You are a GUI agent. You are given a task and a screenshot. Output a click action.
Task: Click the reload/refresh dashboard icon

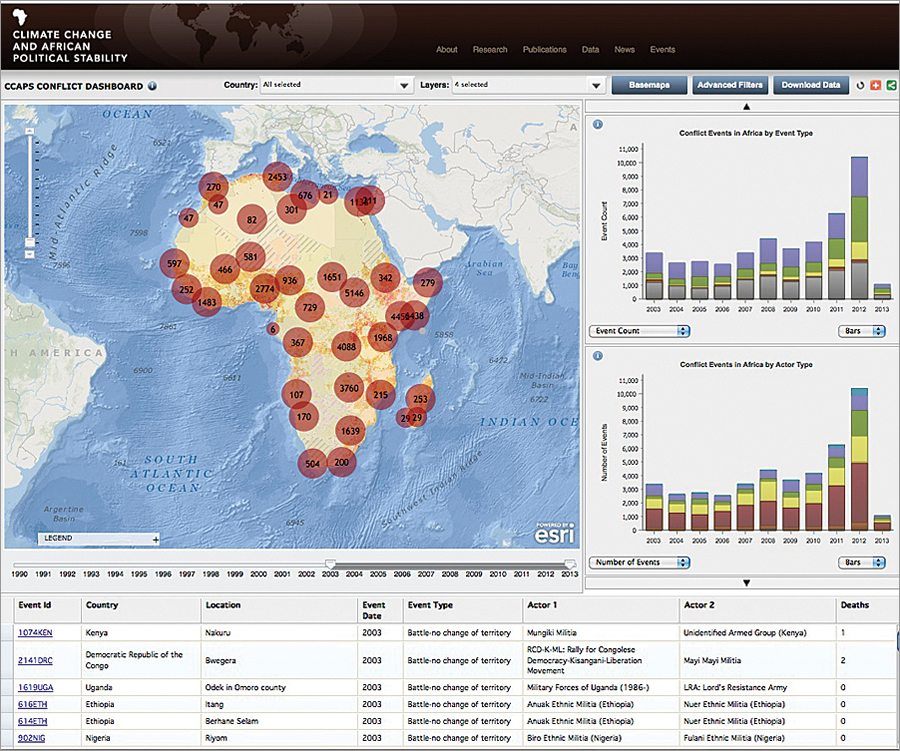pos(860,85)
